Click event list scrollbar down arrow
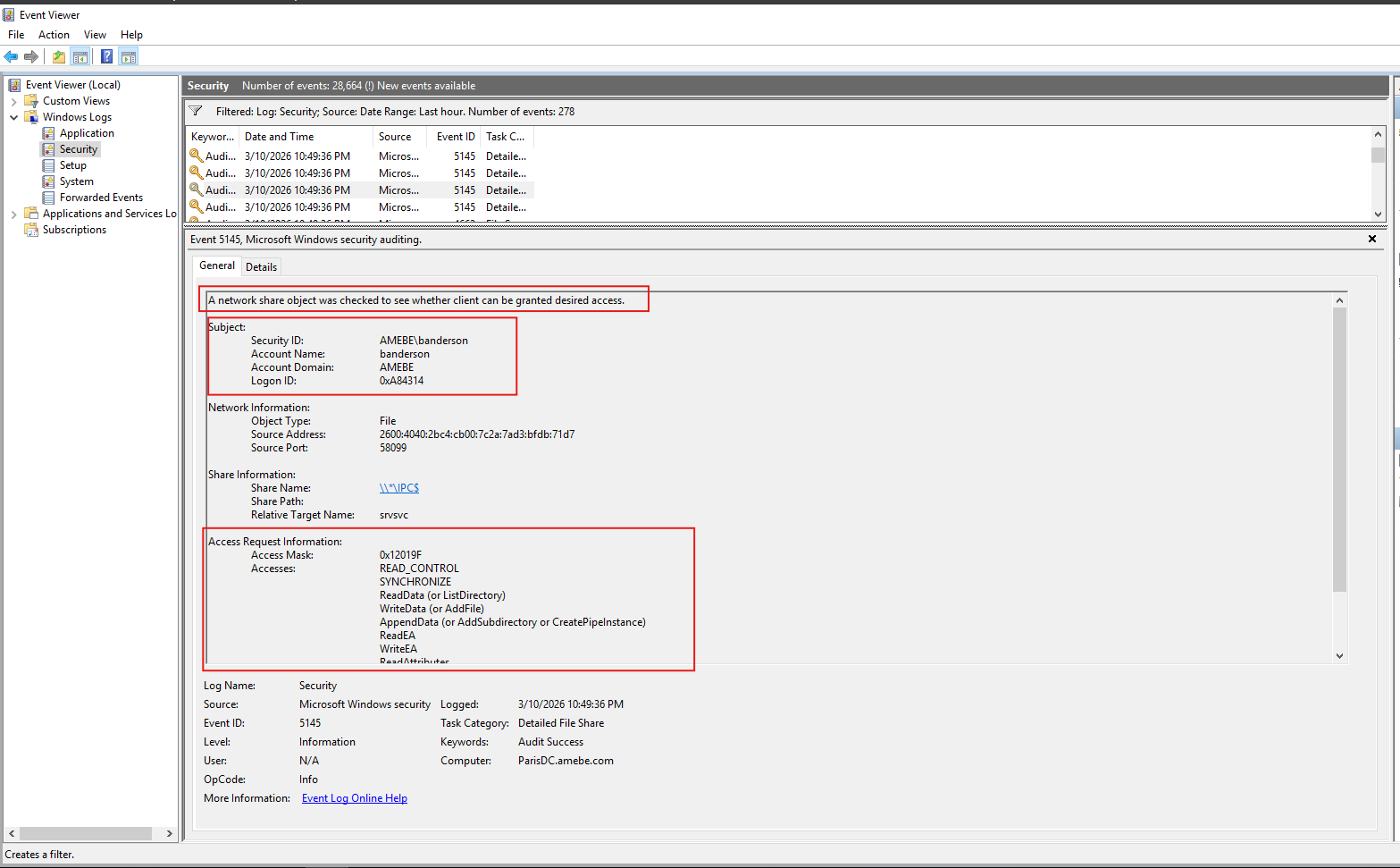 pos(1378,215)
